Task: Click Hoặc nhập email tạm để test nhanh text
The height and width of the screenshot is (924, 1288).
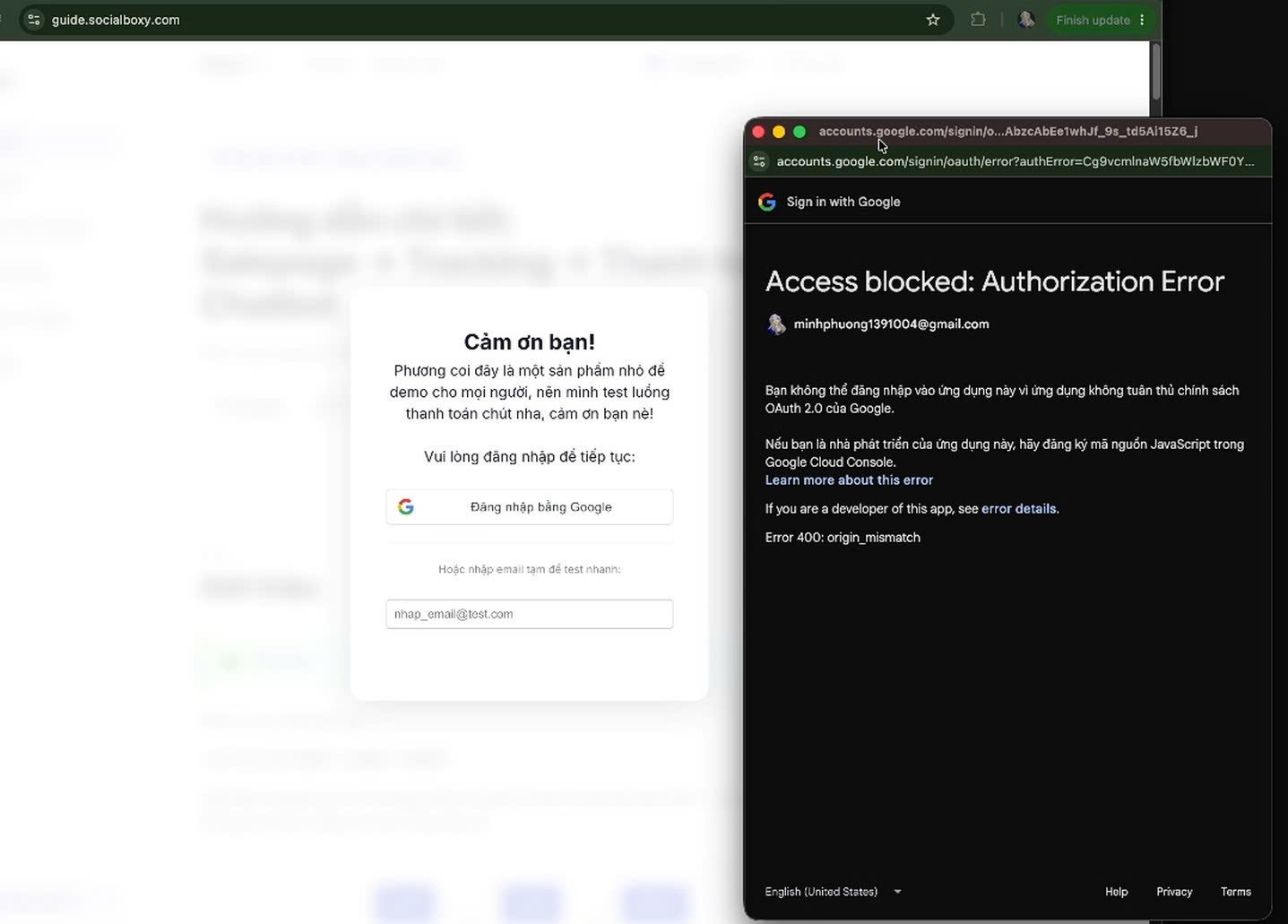Action: 530,569
